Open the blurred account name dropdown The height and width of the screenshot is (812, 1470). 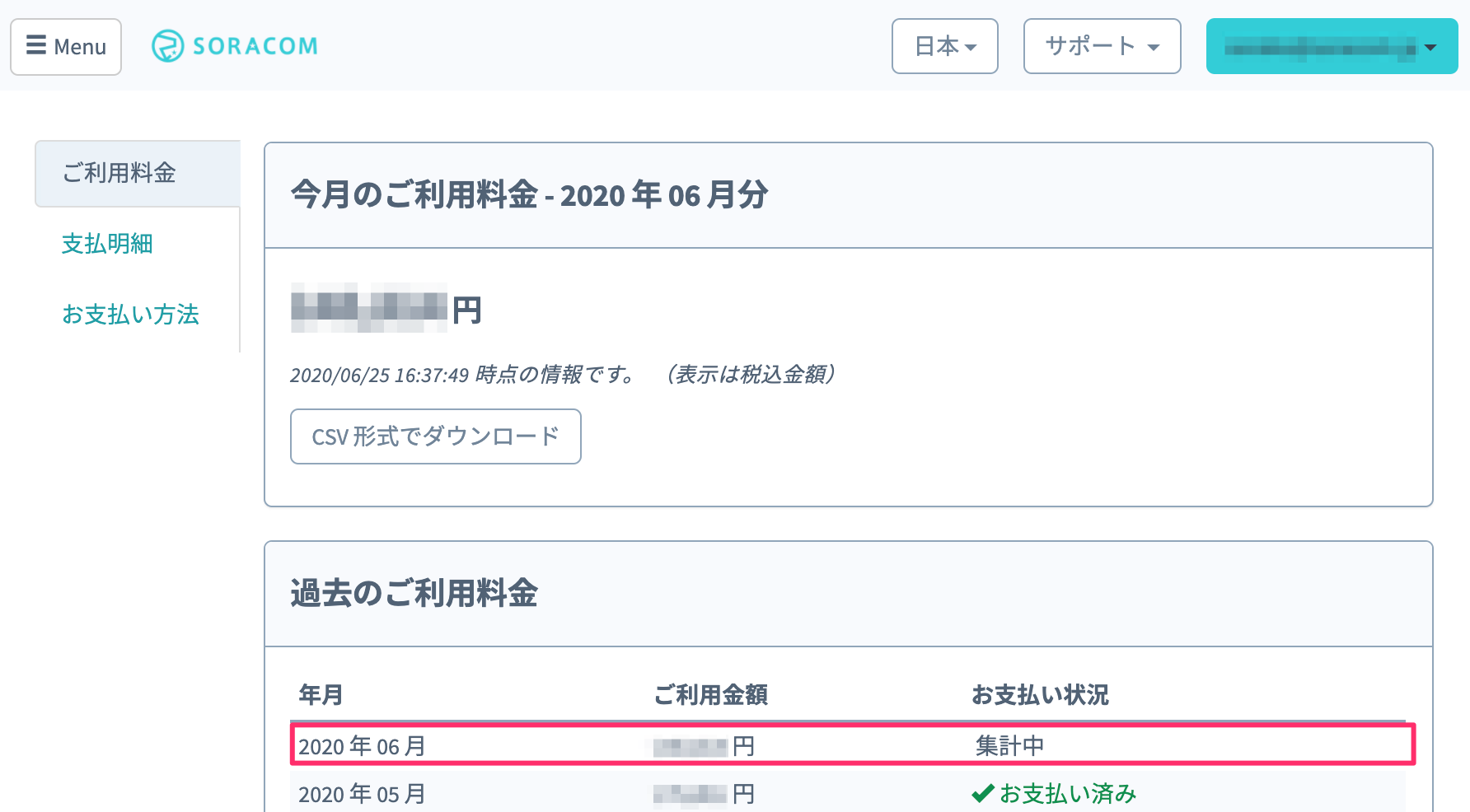click(1332, 47)
